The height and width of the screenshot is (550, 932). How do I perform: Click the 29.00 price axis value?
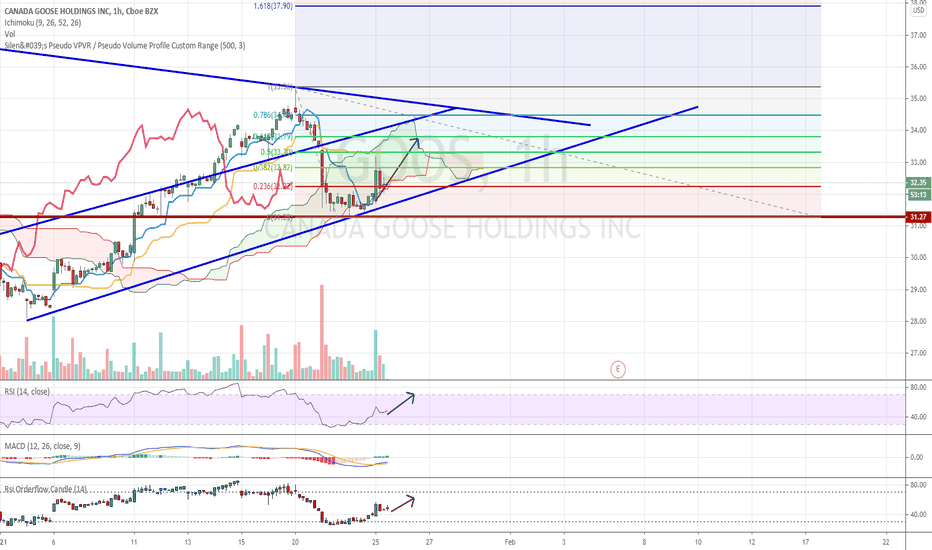pyautogui.click(x=918, y=290)
